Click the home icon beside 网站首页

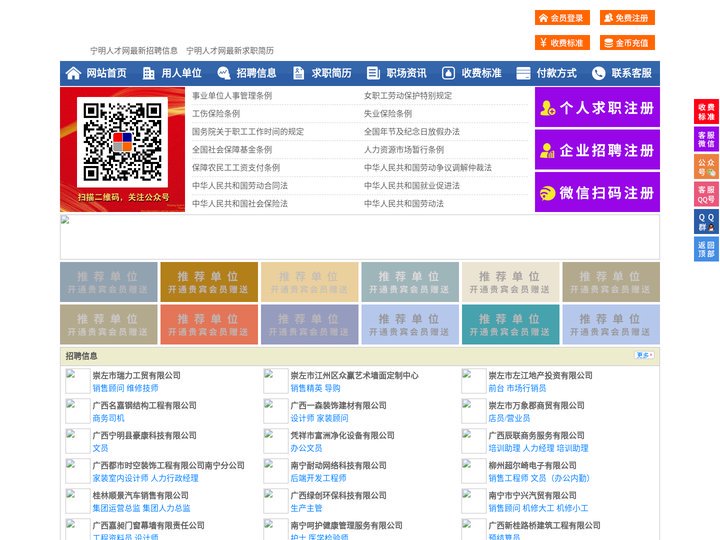tap(73, 73)
